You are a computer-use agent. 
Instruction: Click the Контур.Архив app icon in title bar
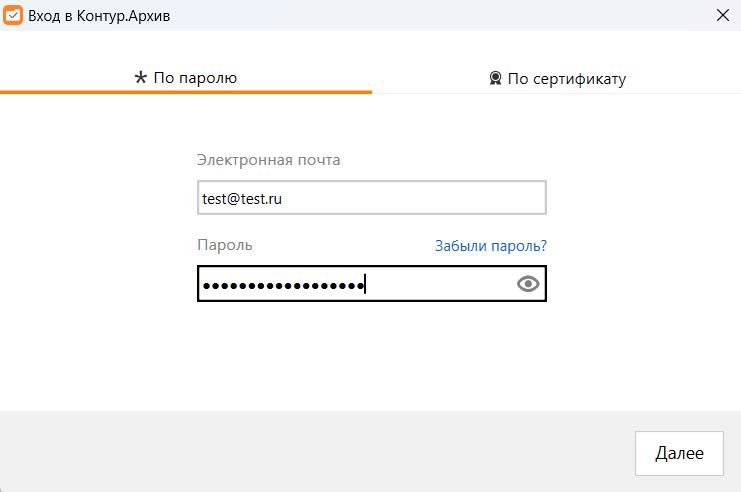(14, 15)
